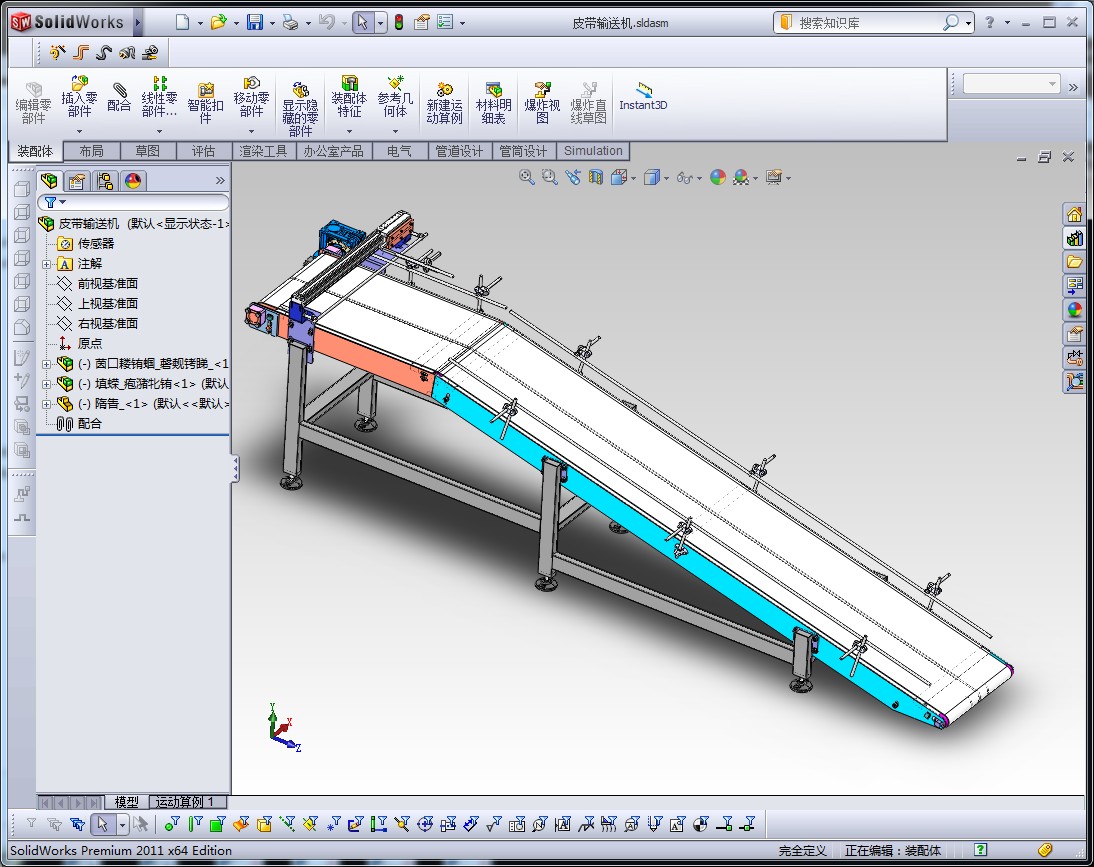Create 爆炸视图 exploded view
Image resolution: width=1094 pixels, height=867 pixels.
[x=542, y=103]
